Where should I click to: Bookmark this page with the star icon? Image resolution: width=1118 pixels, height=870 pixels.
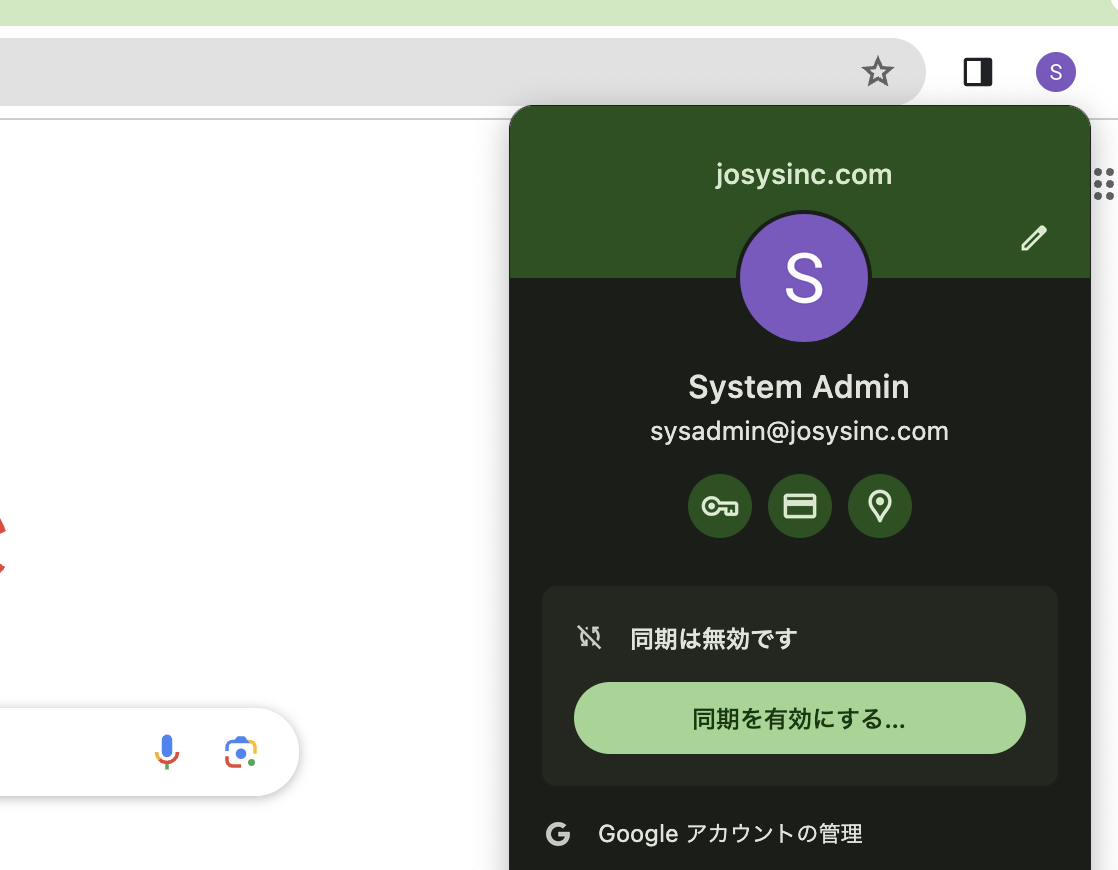tap(877, 72)
